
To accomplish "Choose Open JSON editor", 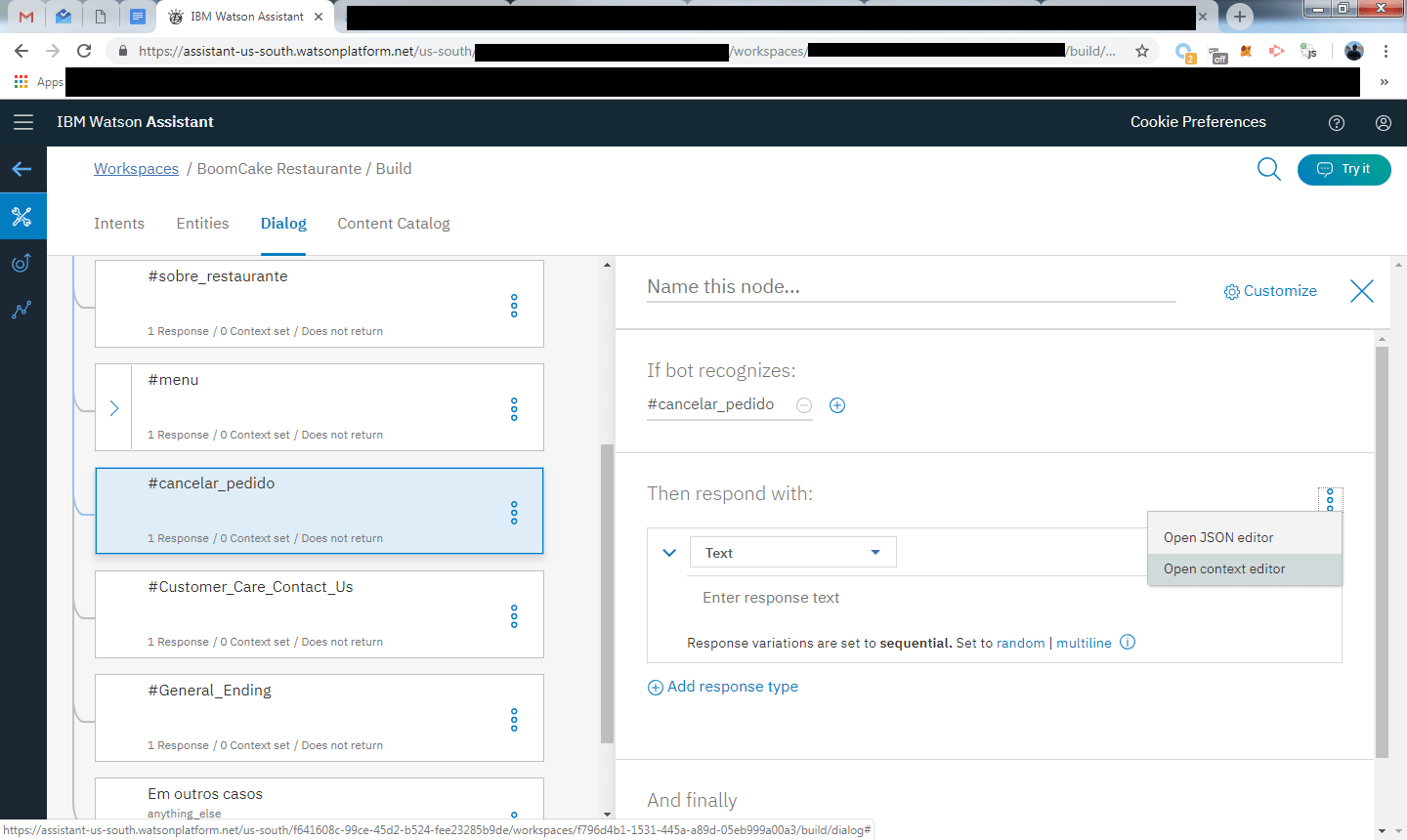I will [1245, 537].
